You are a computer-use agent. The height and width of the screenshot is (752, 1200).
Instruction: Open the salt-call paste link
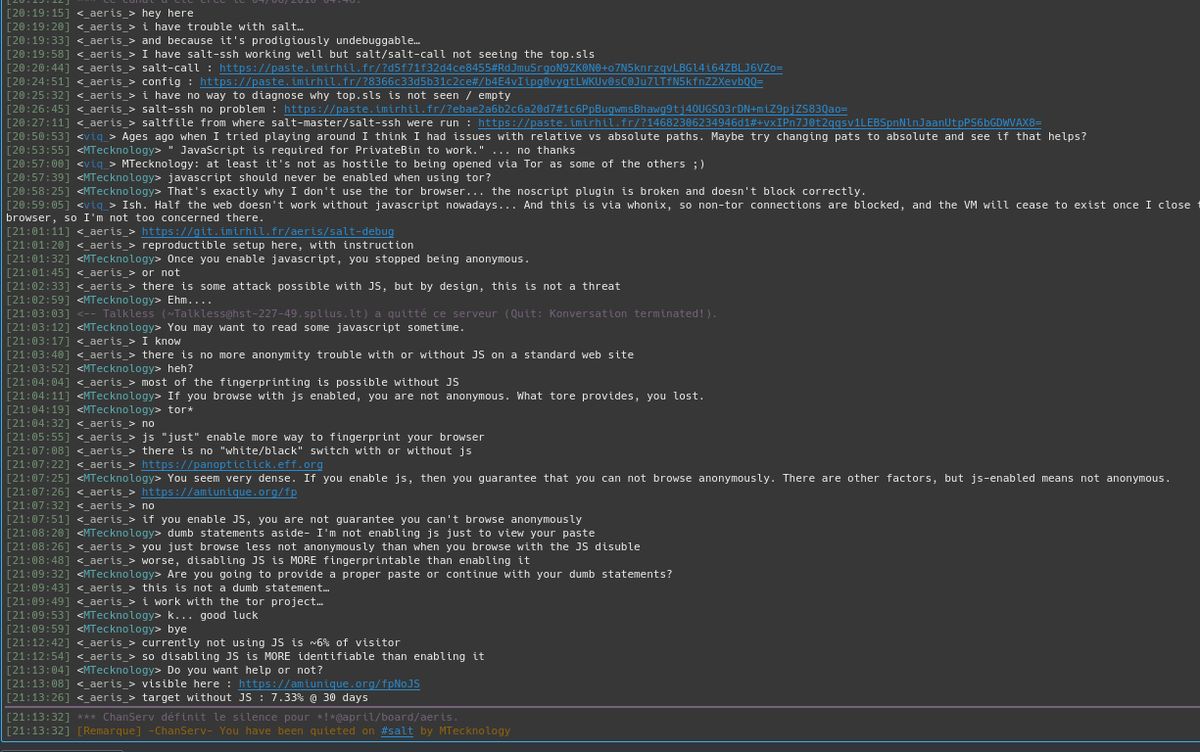(x=500, y=68)
